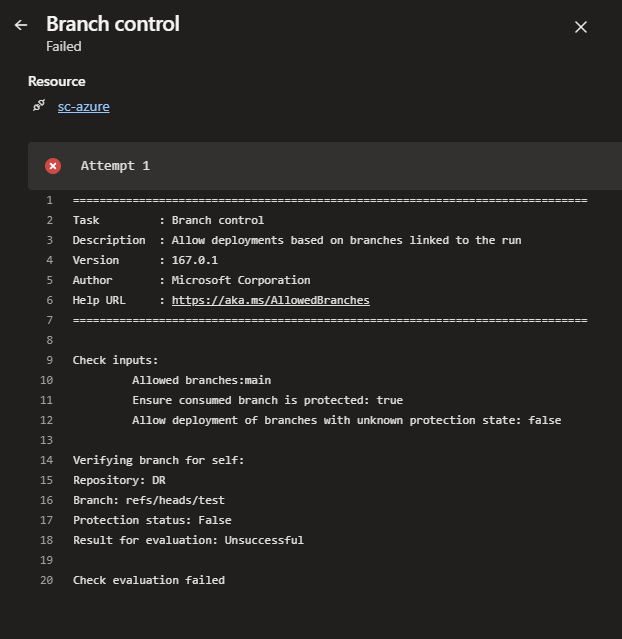Image resolution: width=622 pixels, height=639 pixels.
Task: Select the 'Repository: DR' log line
Action: pos(119,480)
